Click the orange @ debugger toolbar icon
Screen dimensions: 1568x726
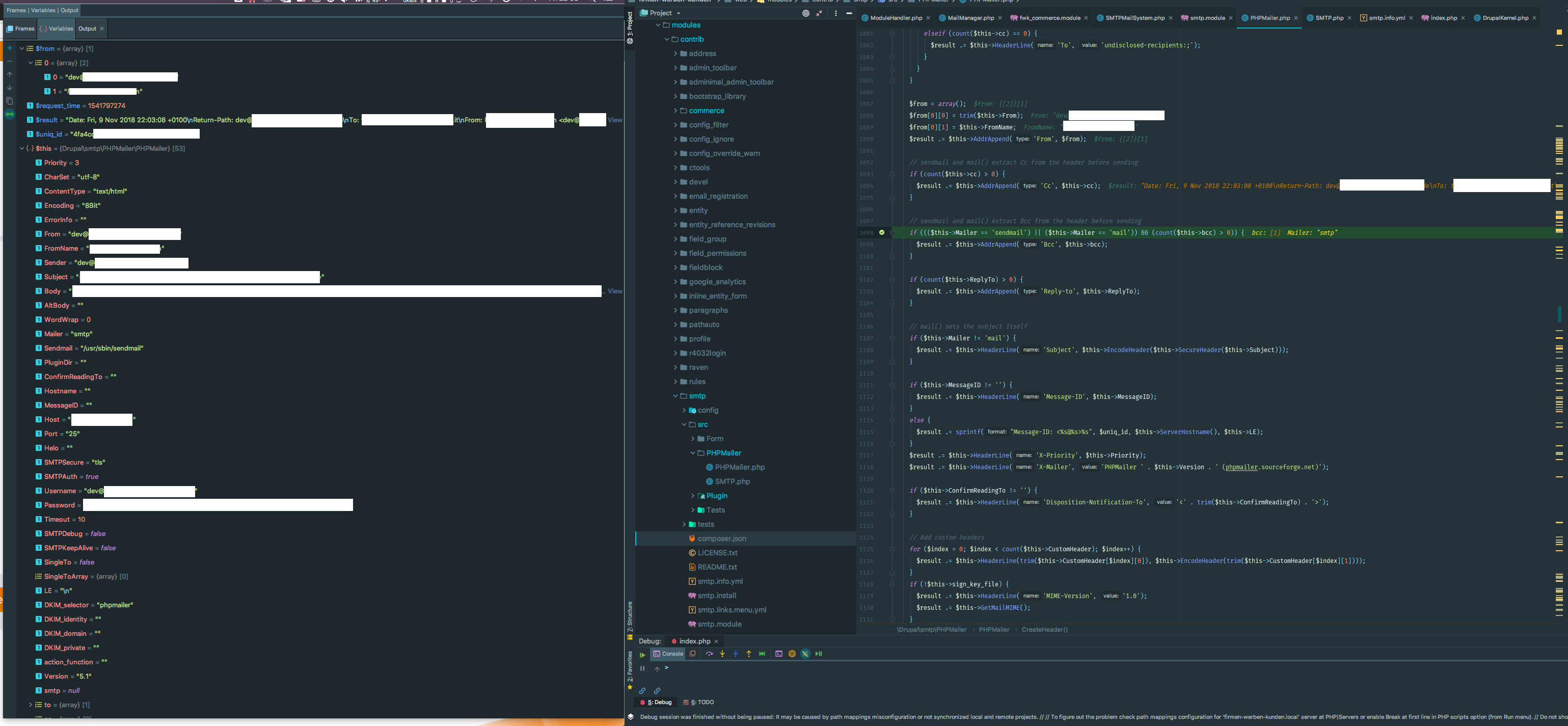click(792, 654)
